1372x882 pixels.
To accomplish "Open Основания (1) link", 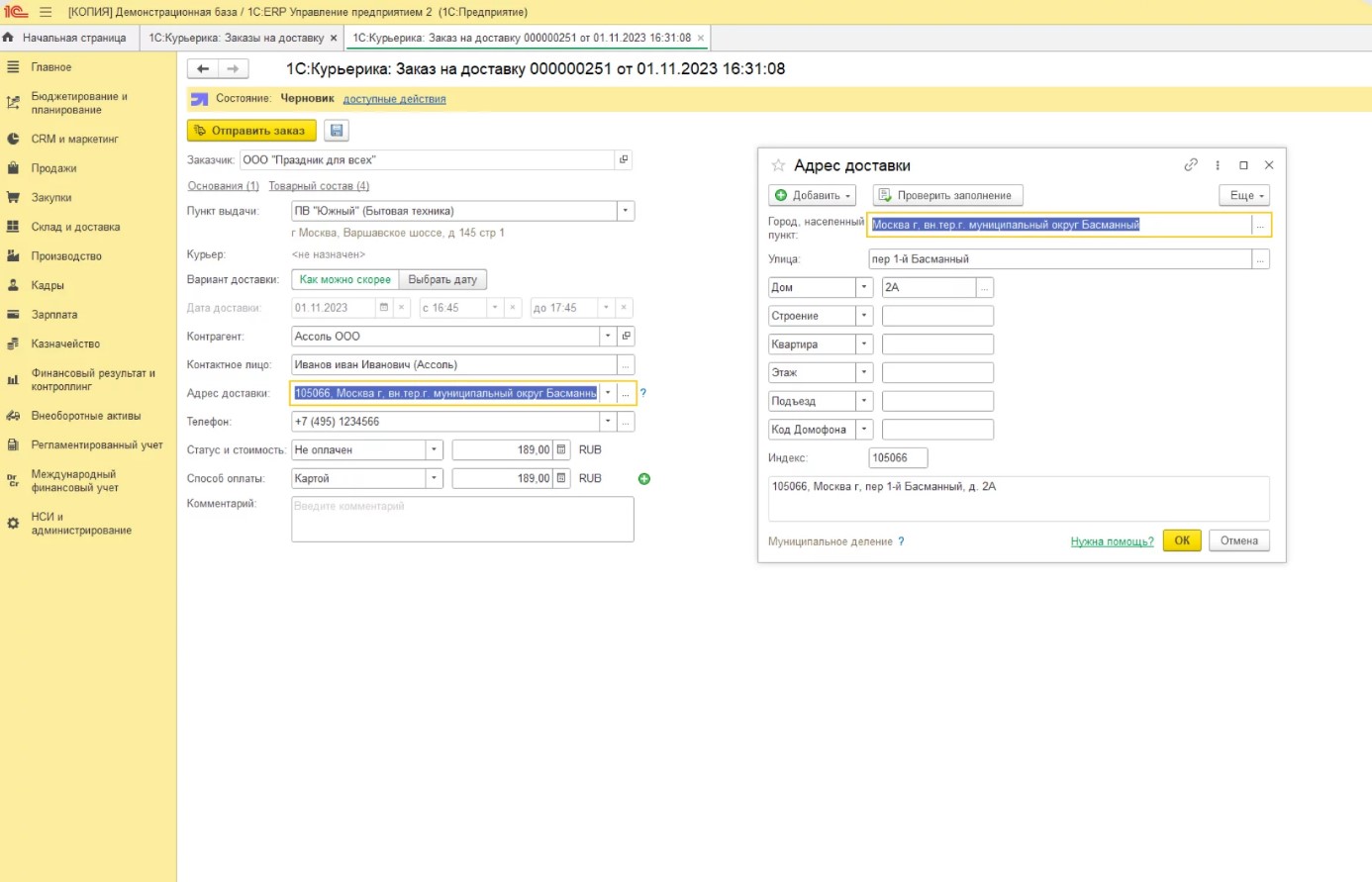I will click(224, 186).
